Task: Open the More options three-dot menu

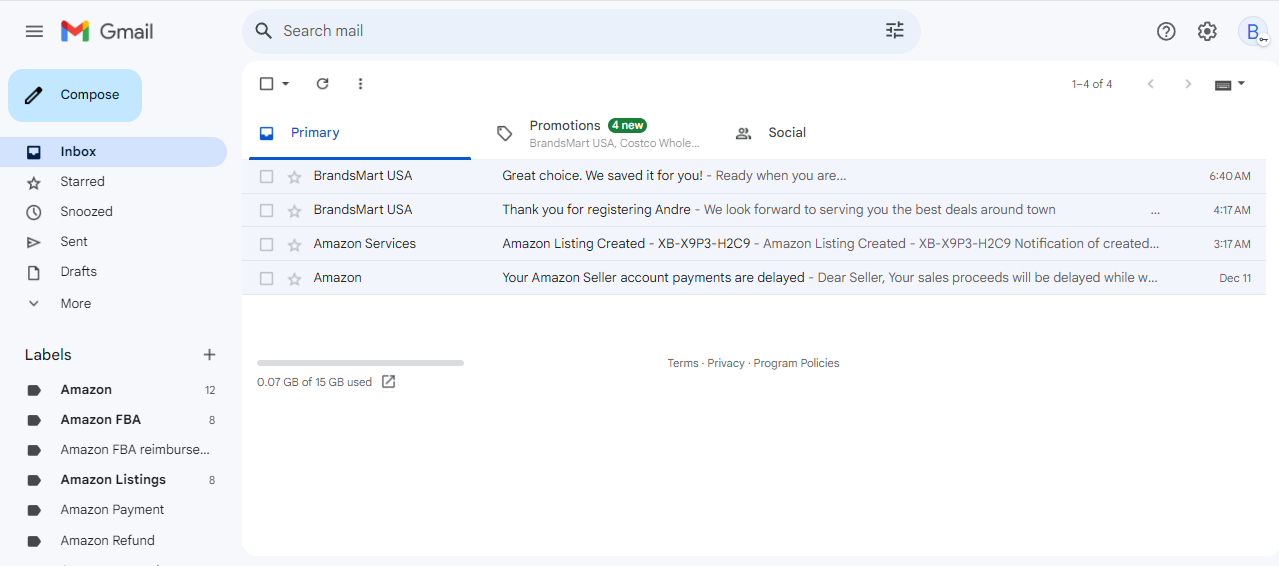Action: click(361, 84)
